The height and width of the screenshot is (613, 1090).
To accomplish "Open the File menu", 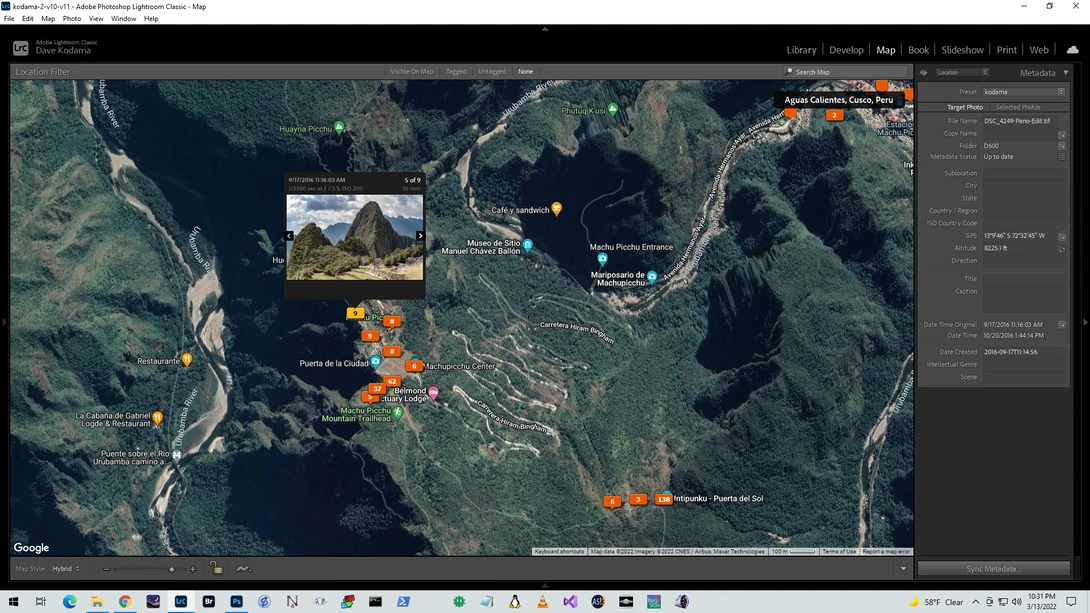I will (x=9, y=19).
